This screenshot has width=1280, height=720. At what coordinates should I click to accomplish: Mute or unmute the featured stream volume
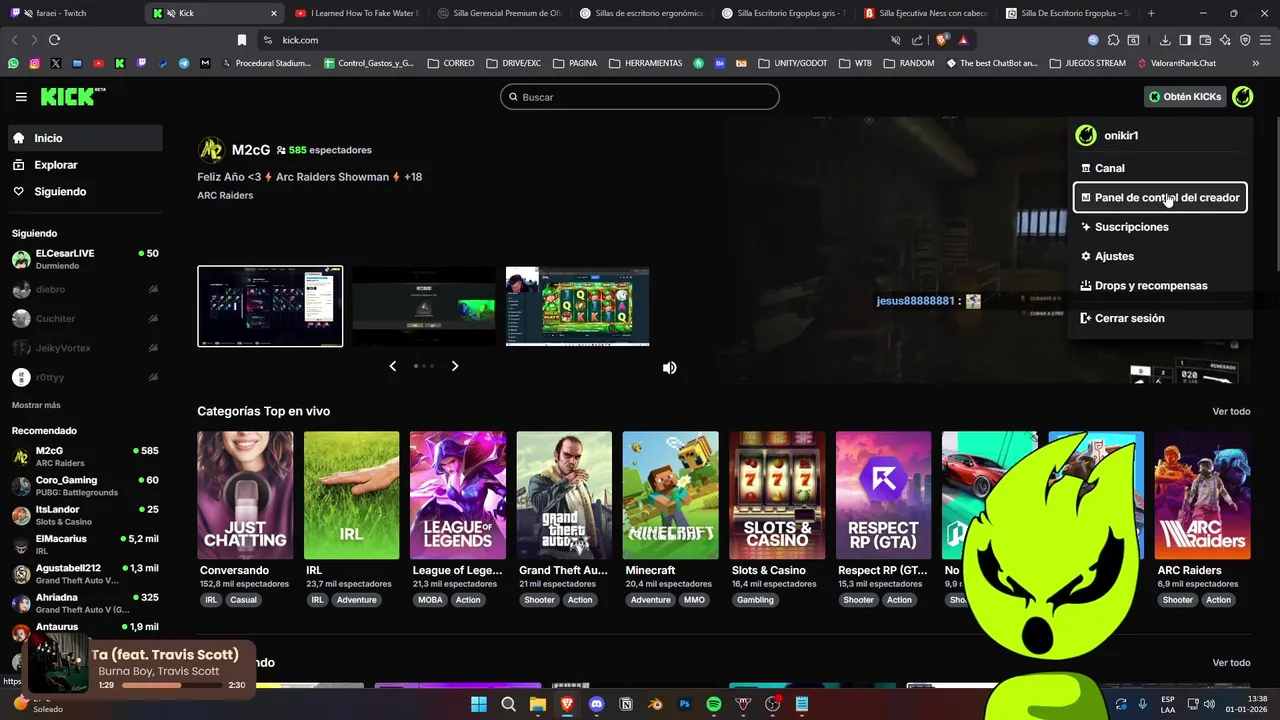click(669, 367)
